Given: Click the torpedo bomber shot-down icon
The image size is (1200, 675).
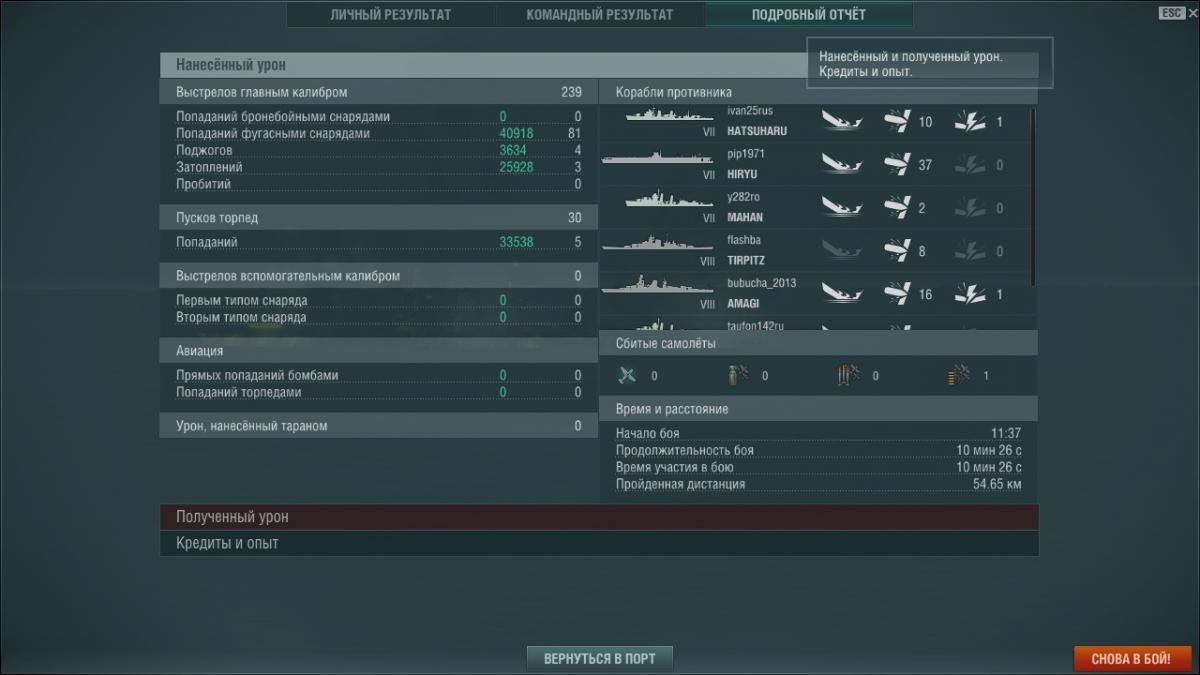Looking at the screenshot, I should [x=848, y=376].
